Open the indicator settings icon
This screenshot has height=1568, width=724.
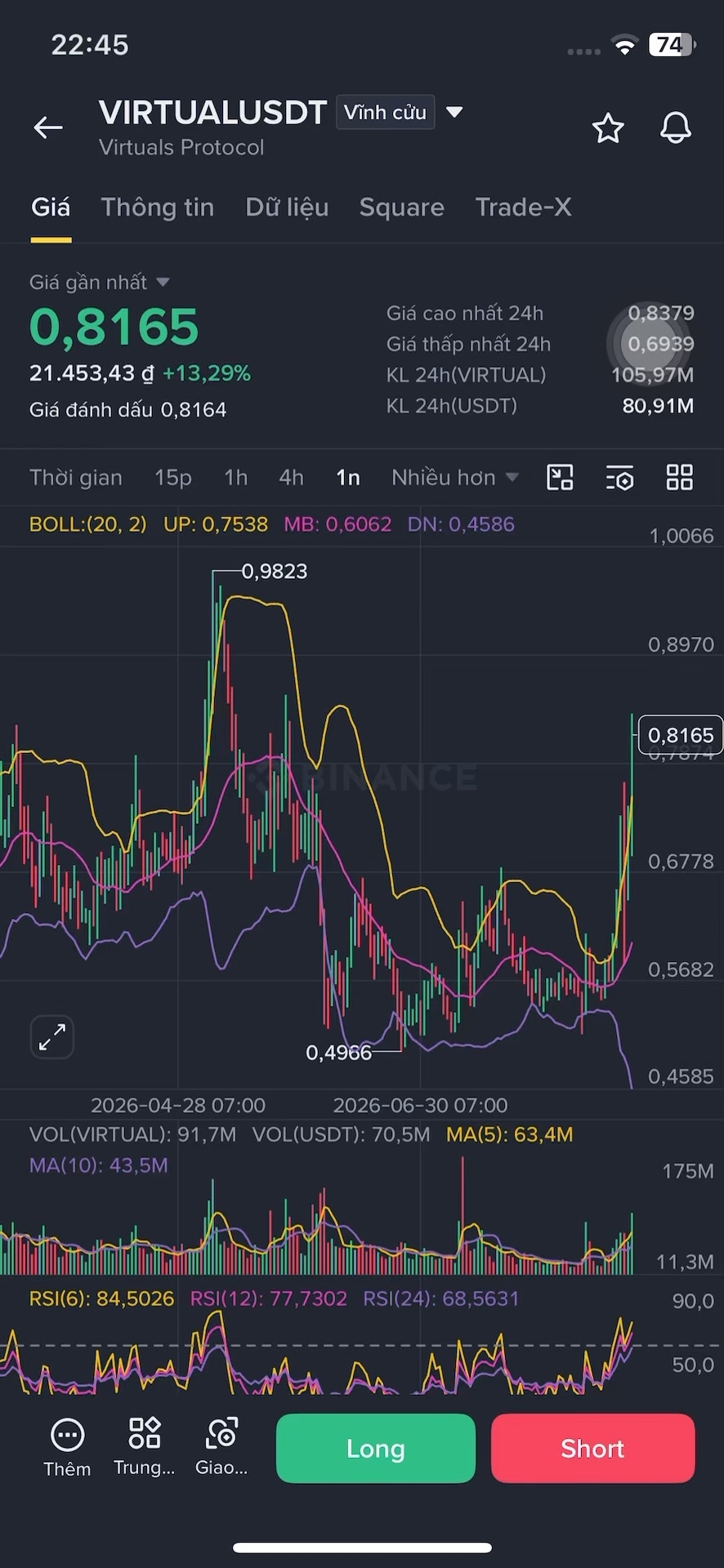tap(620, 477)
